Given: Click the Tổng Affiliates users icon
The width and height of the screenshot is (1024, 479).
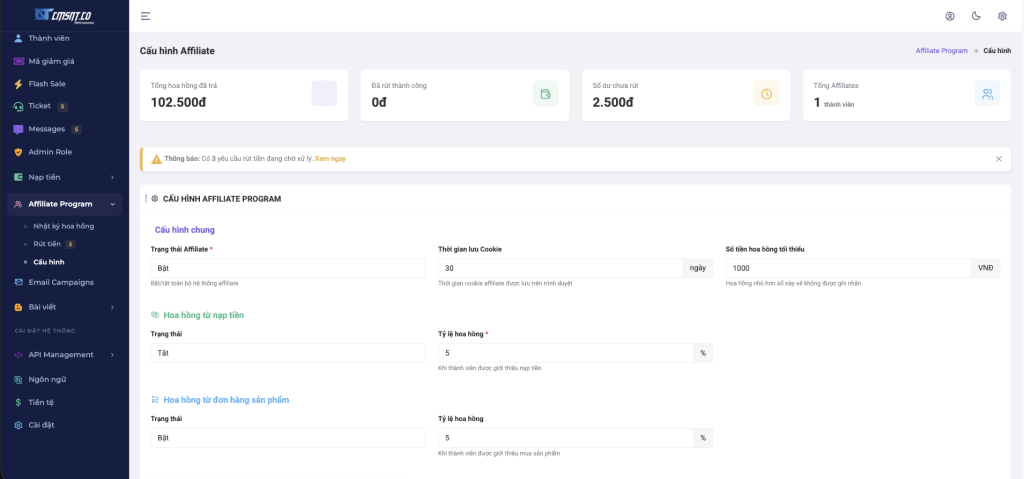Looking at the screenshot, I should [x=987, y=94].
